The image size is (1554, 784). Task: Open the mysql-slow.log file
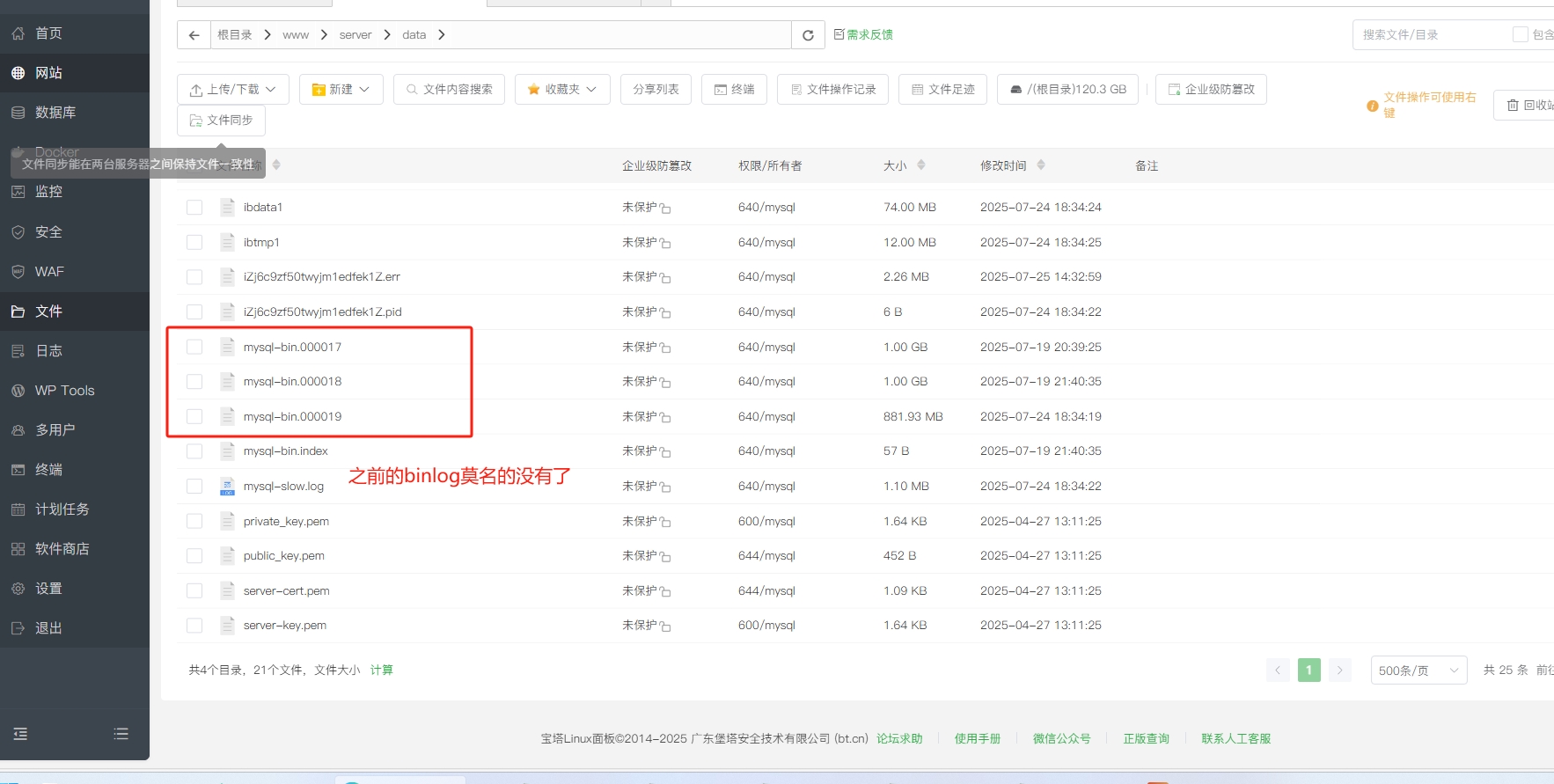tap(283, 487)
